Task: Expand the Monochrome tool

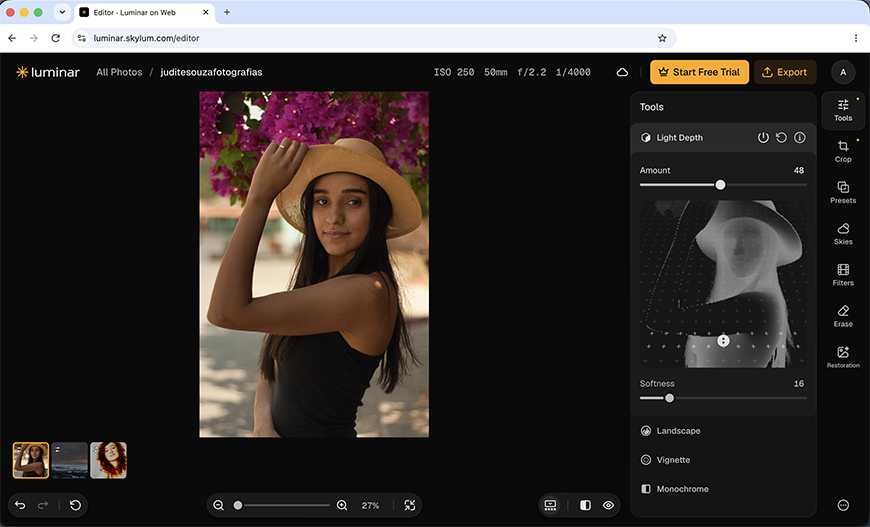Action: tap(723, 489)
